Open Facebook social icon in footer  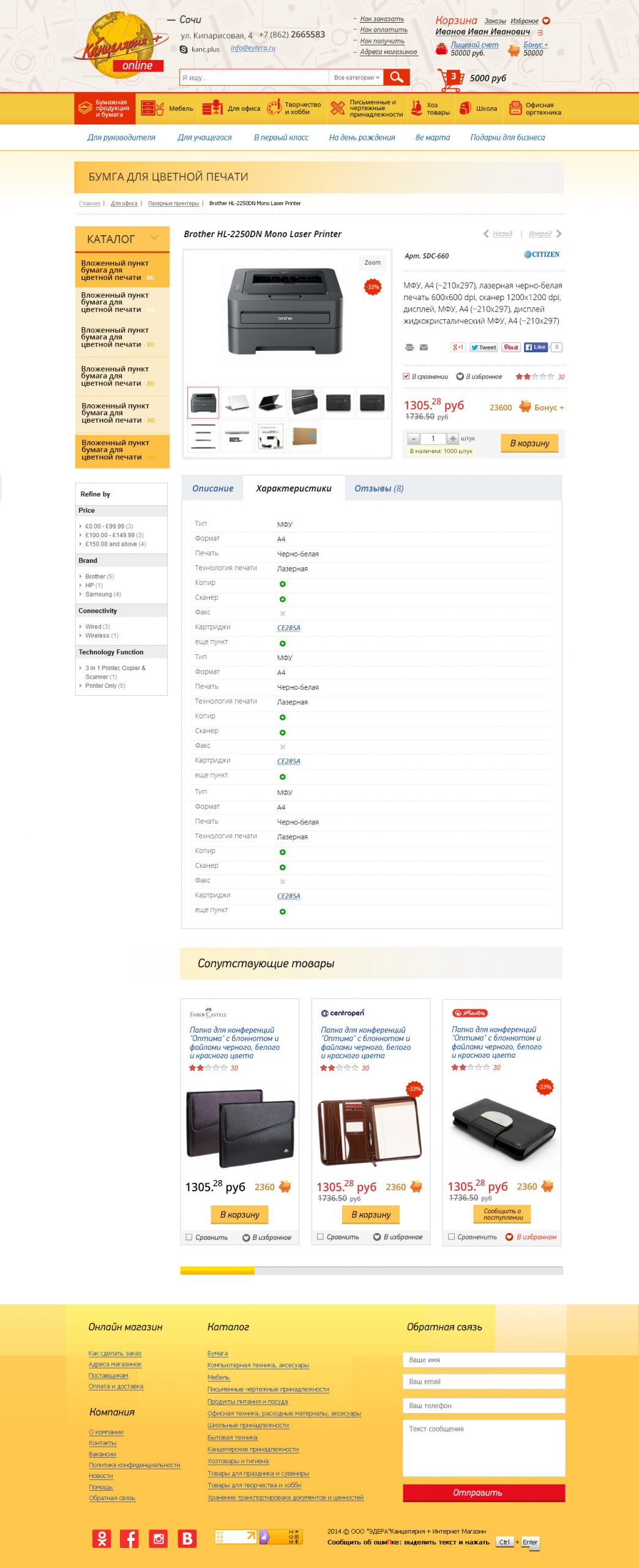pos(129,1539)
